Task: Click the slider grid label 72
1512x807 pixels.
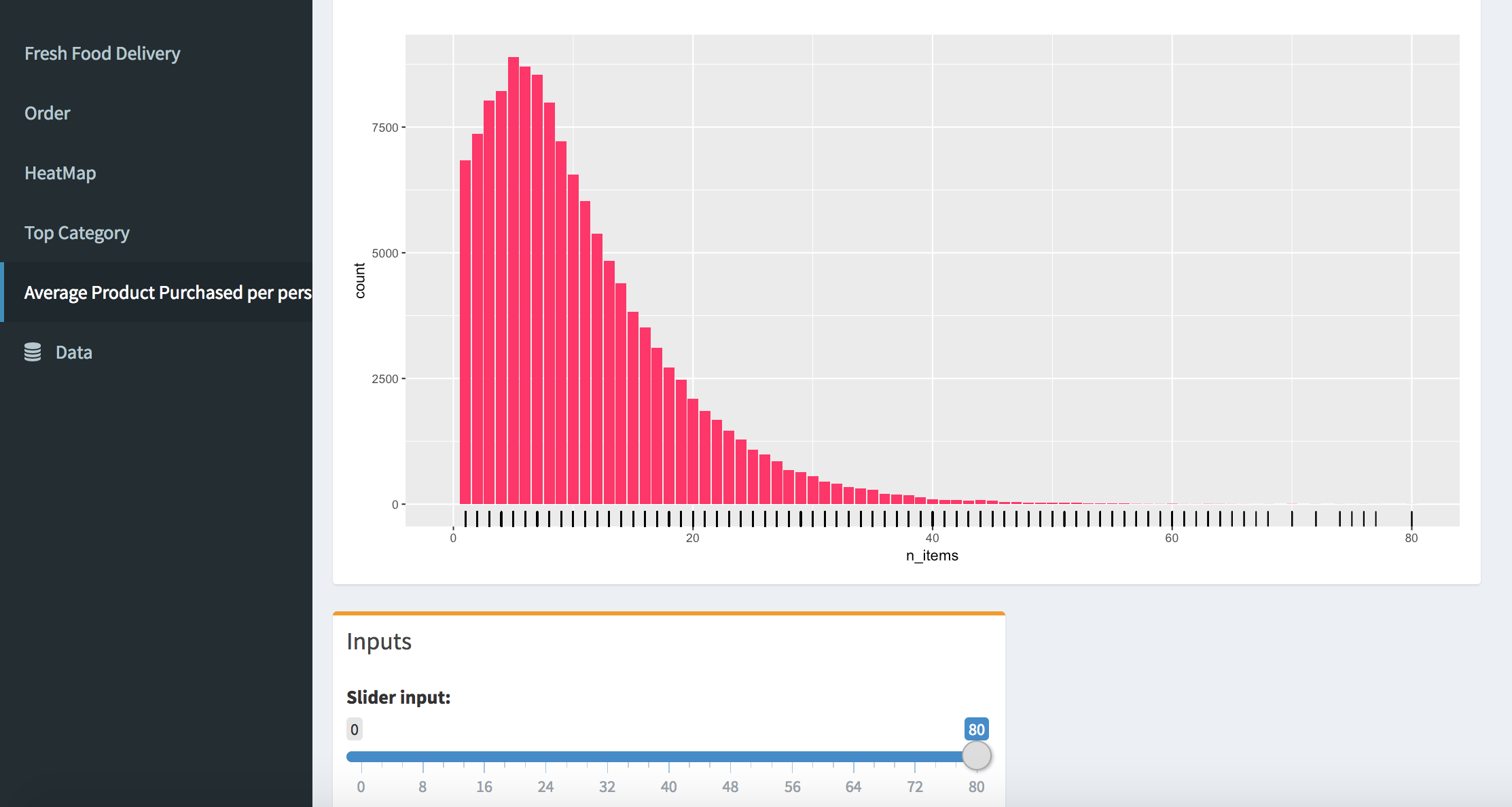Action: 915,787
